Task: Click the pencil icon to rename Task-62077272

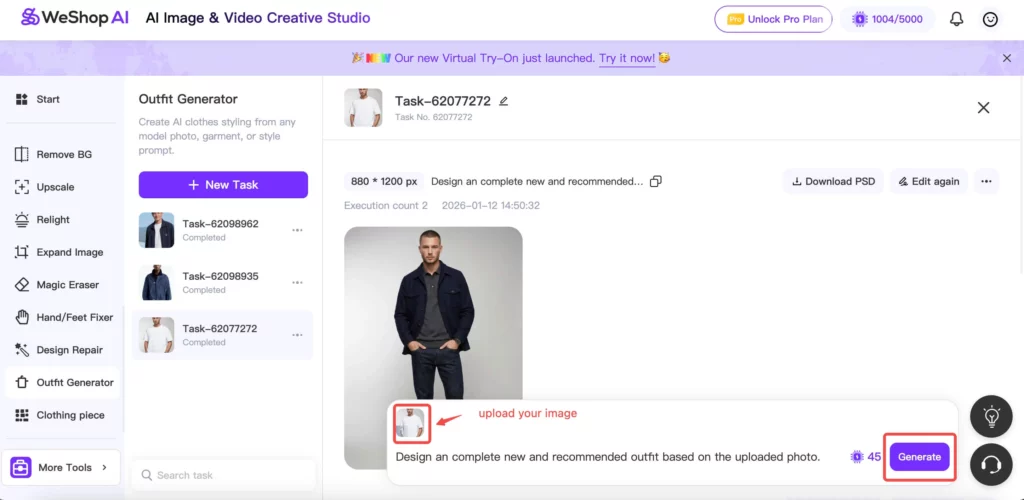Action: (504, 101)
